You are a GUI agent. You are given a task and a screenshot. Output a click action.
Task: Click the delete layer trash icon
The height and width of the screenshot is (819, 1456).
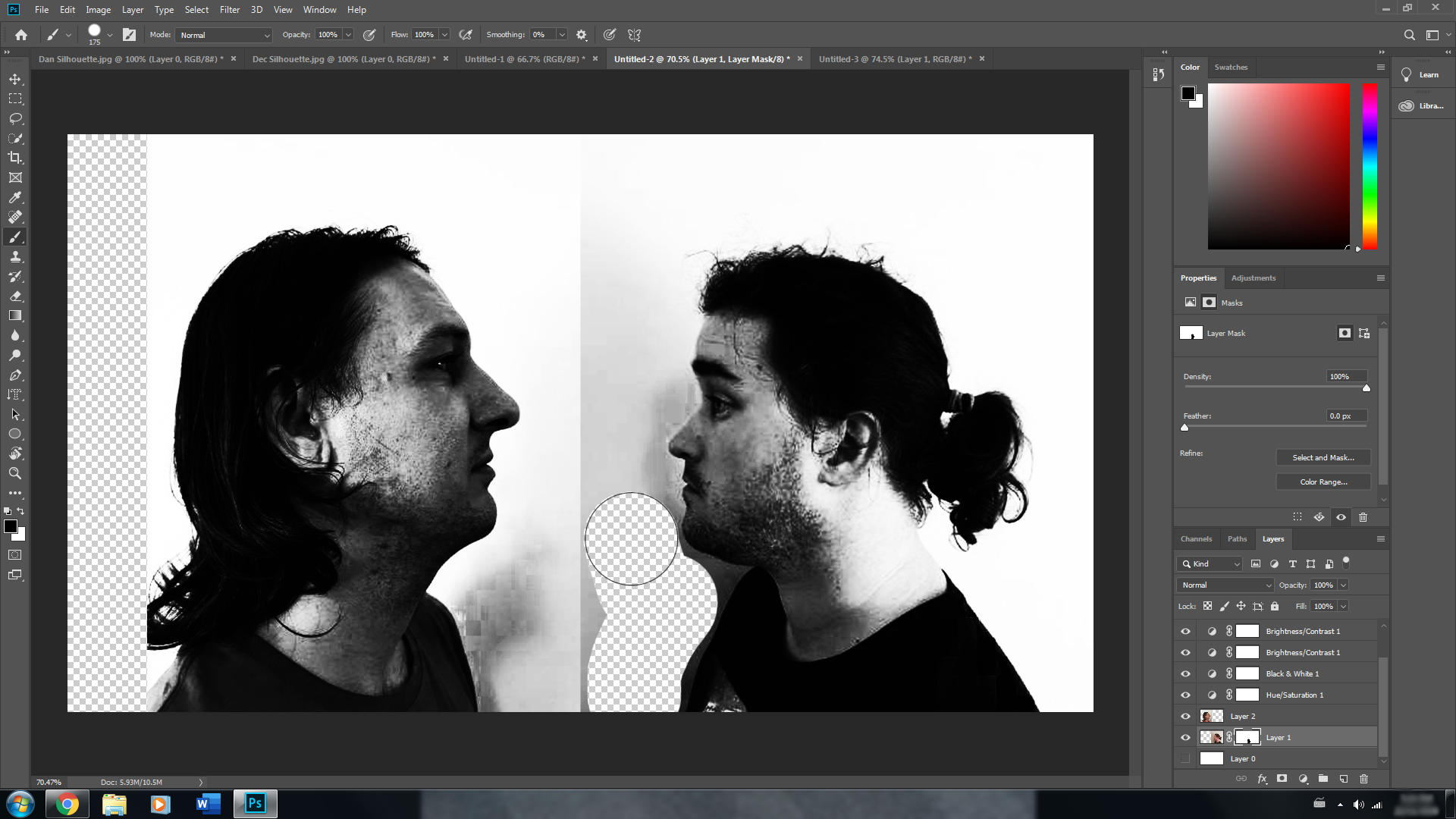(1363, 779)
